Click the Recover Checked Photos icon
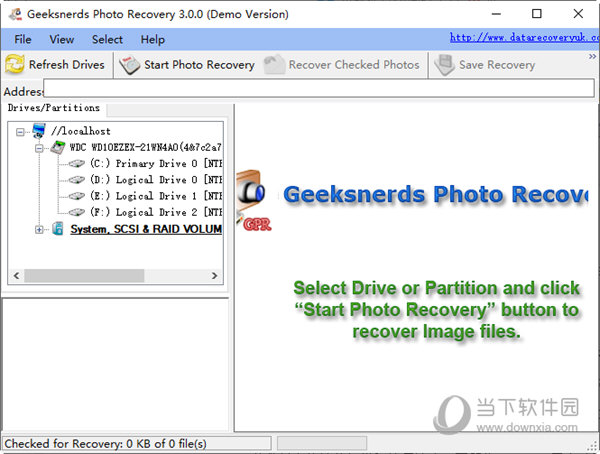600x454 pixels. tap(274, 65)
